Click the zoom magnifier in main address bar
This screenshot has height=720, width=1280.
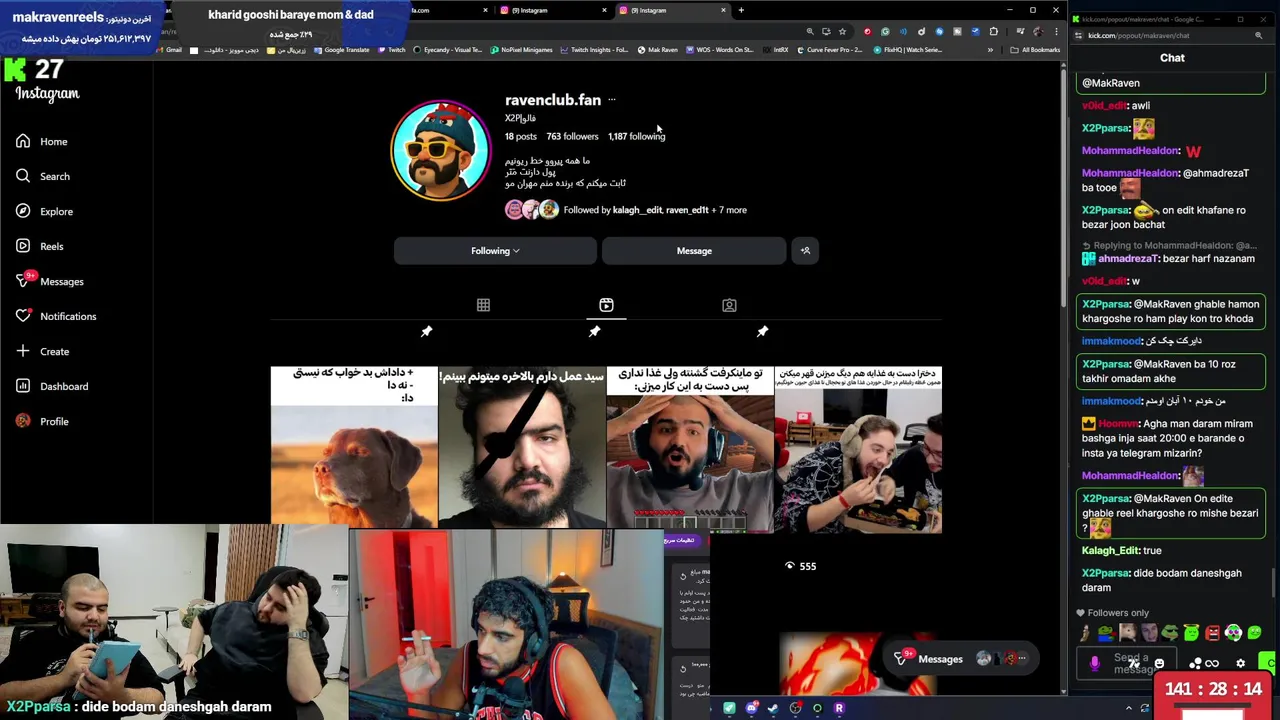[810, 32]
